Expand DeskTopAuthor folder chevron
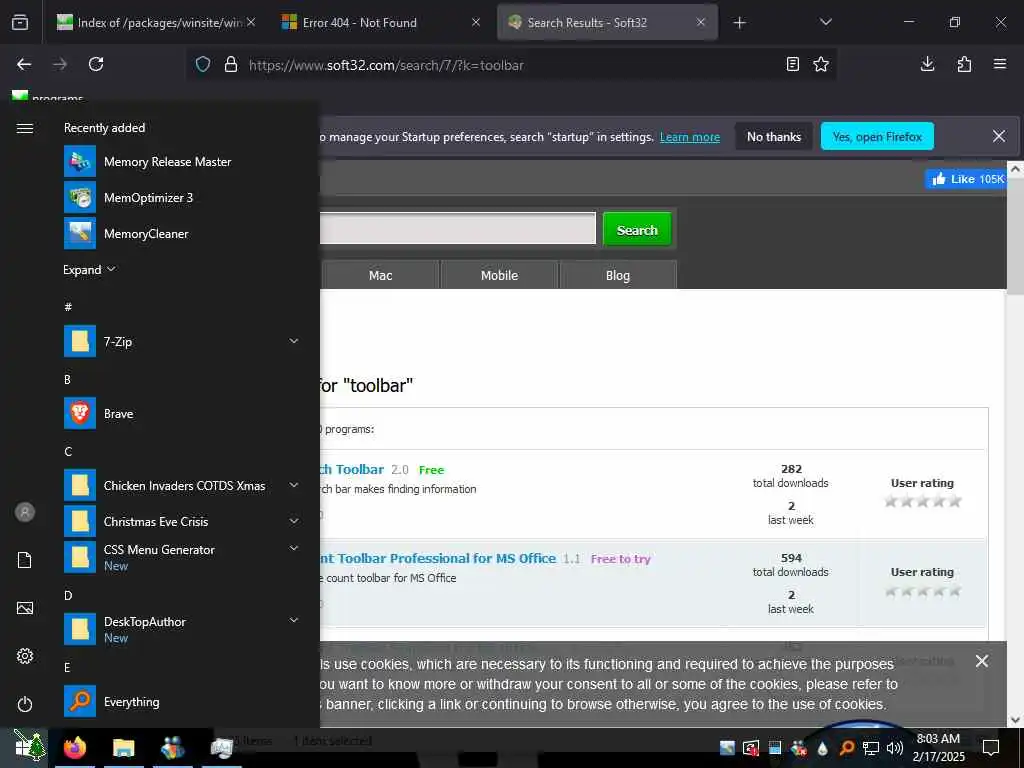Viewport: 1024px width, 768px height. point(294,620)
